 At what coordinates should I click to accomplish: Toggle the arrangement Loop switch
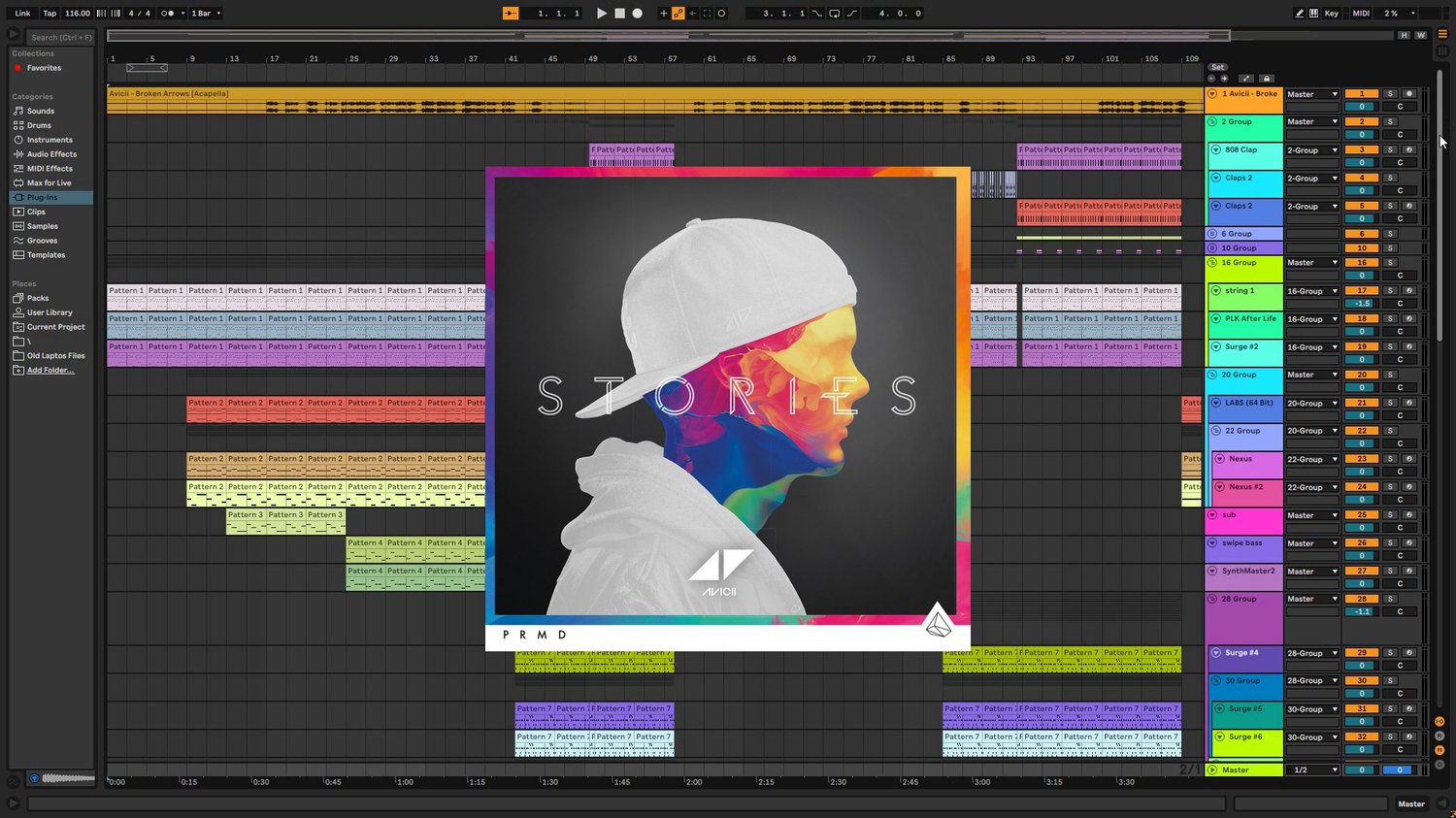tap(834, 14)
